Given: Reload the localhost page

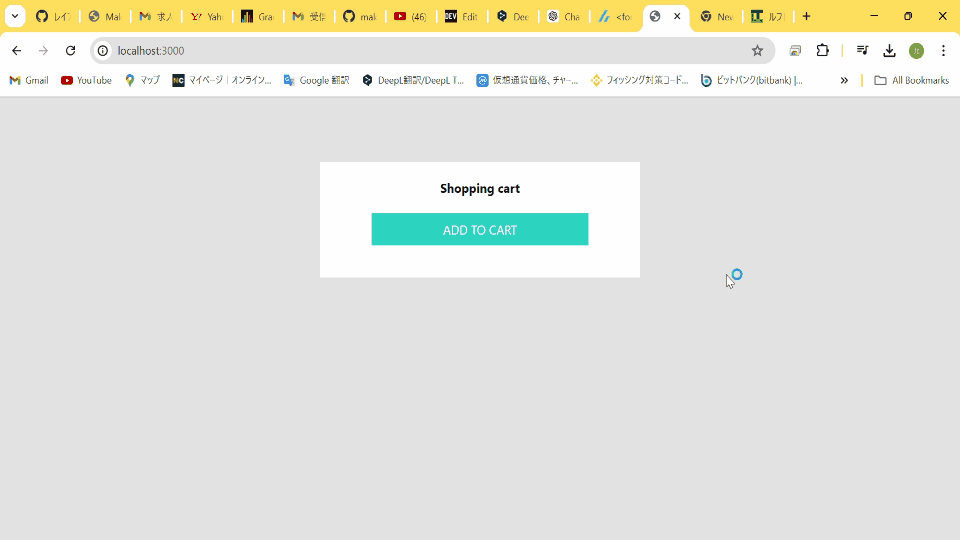Looking at the screenshot, I should coord(70,51).
